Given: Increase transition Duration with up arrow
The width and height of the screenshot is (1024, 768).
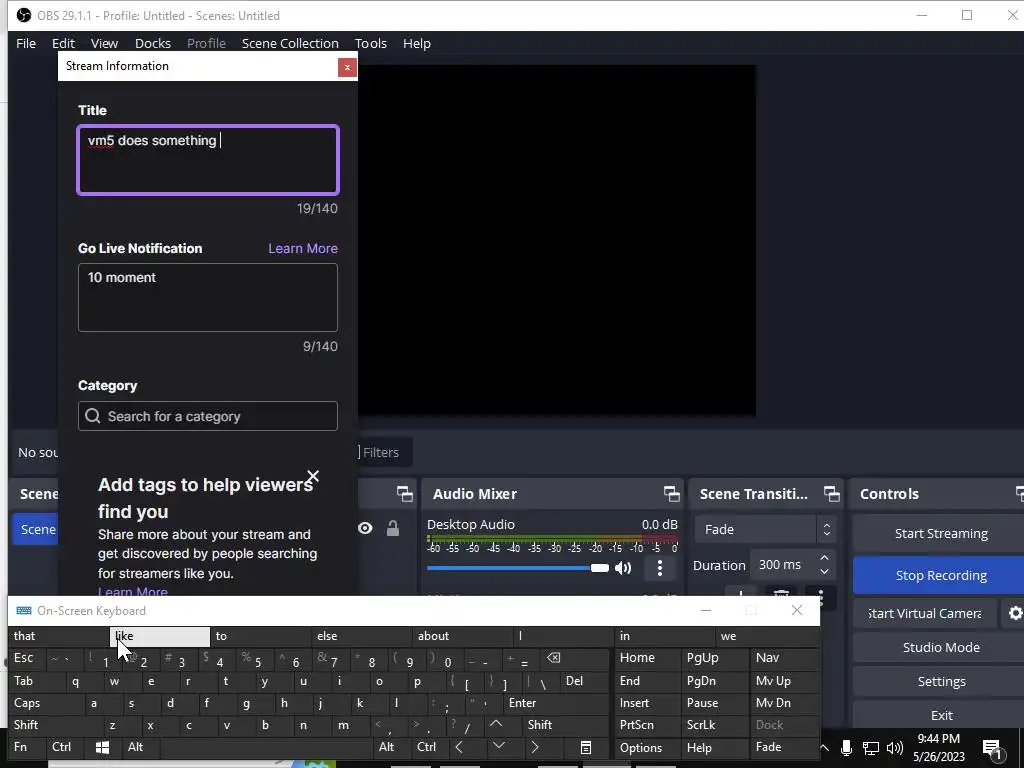Looking at the screenshot, I should point(824,558).
